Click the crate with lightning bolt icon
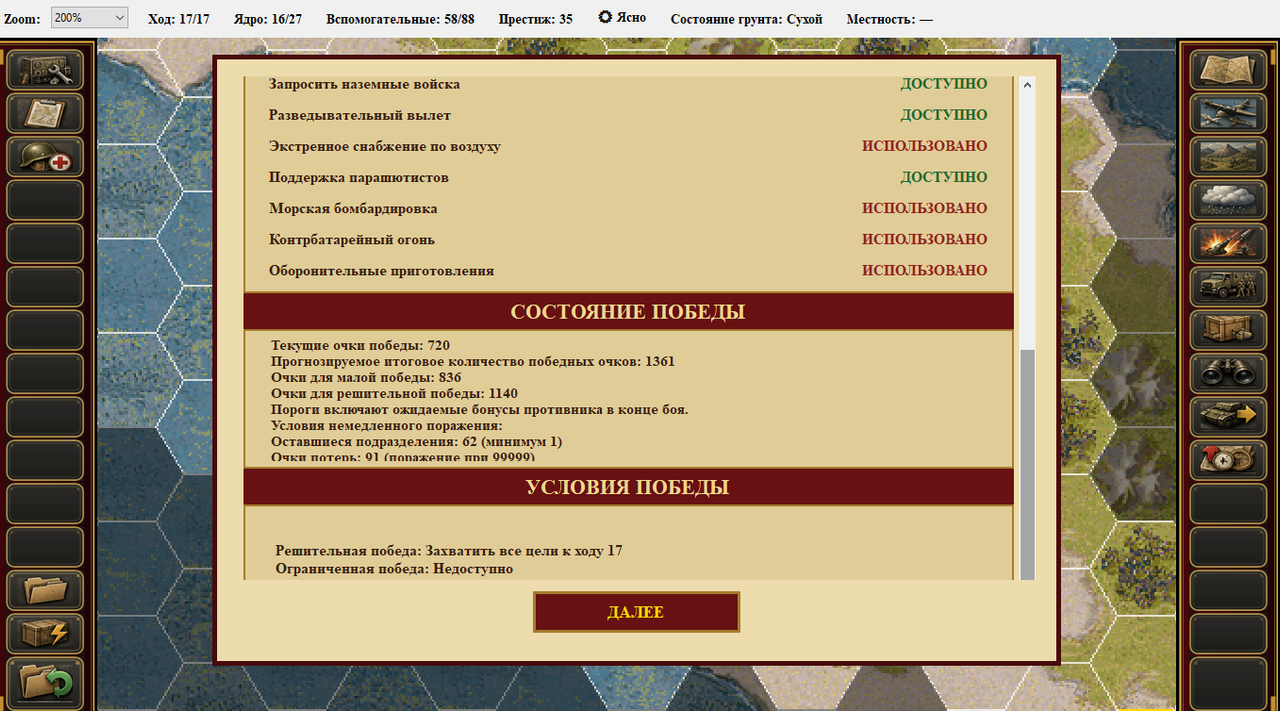 point(45,634)
